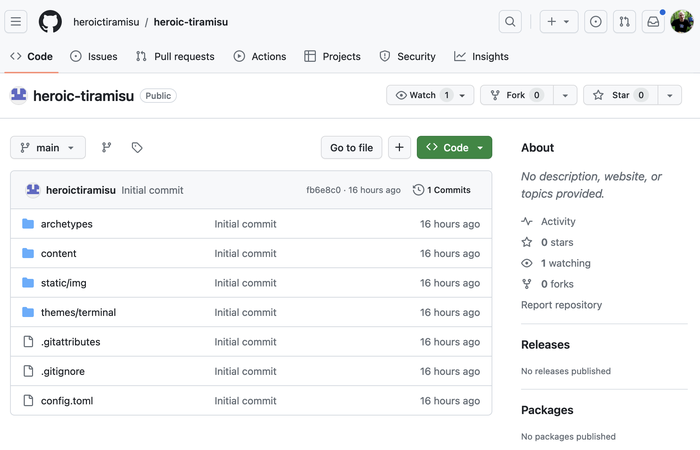700x450 pixels.
Task: Open the Watch notifications dropdown
Action: [x=430, y=95]
